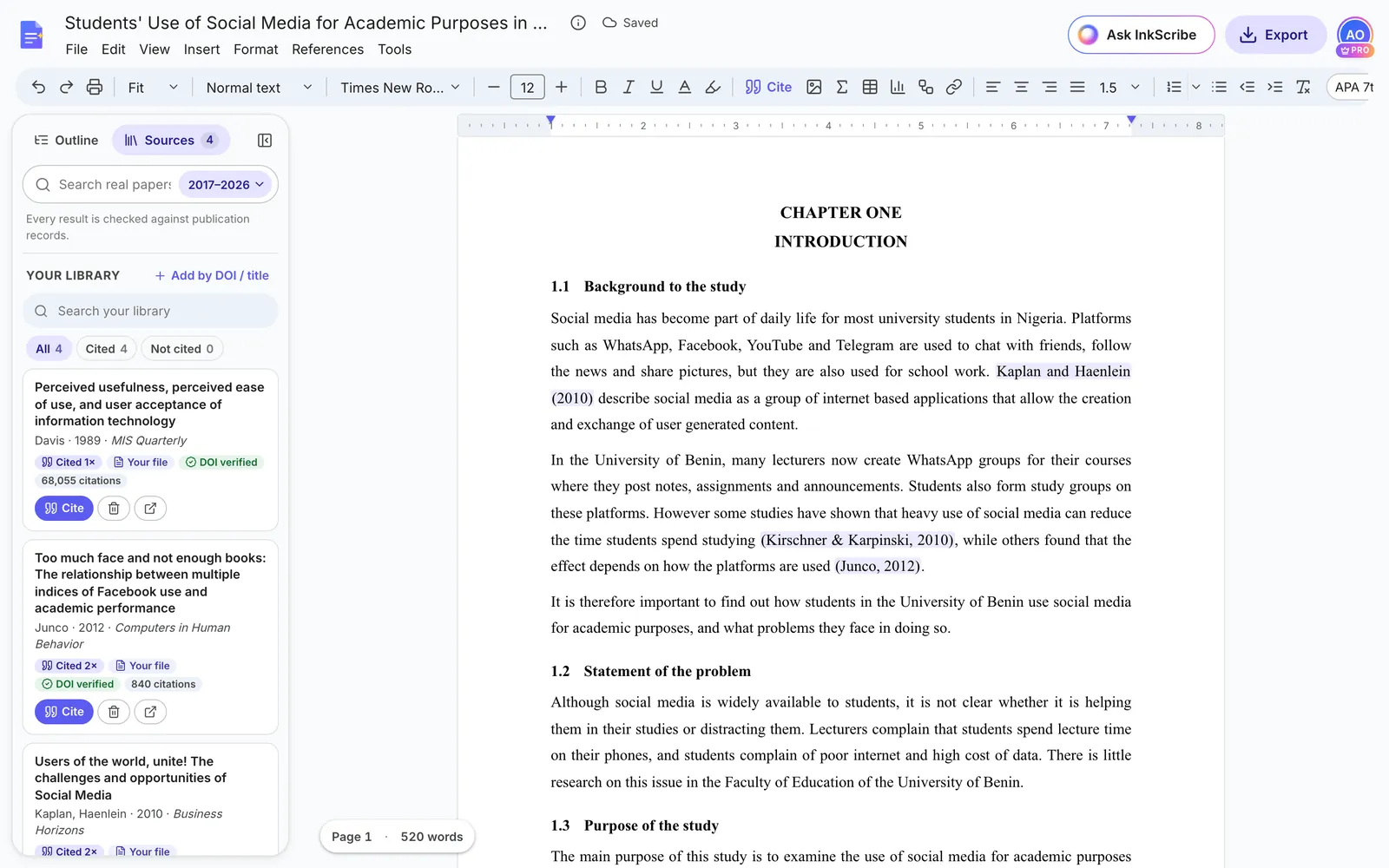The image size is (1389, 868).
Task: Focus the Search your library field
Action: point(150,311)
